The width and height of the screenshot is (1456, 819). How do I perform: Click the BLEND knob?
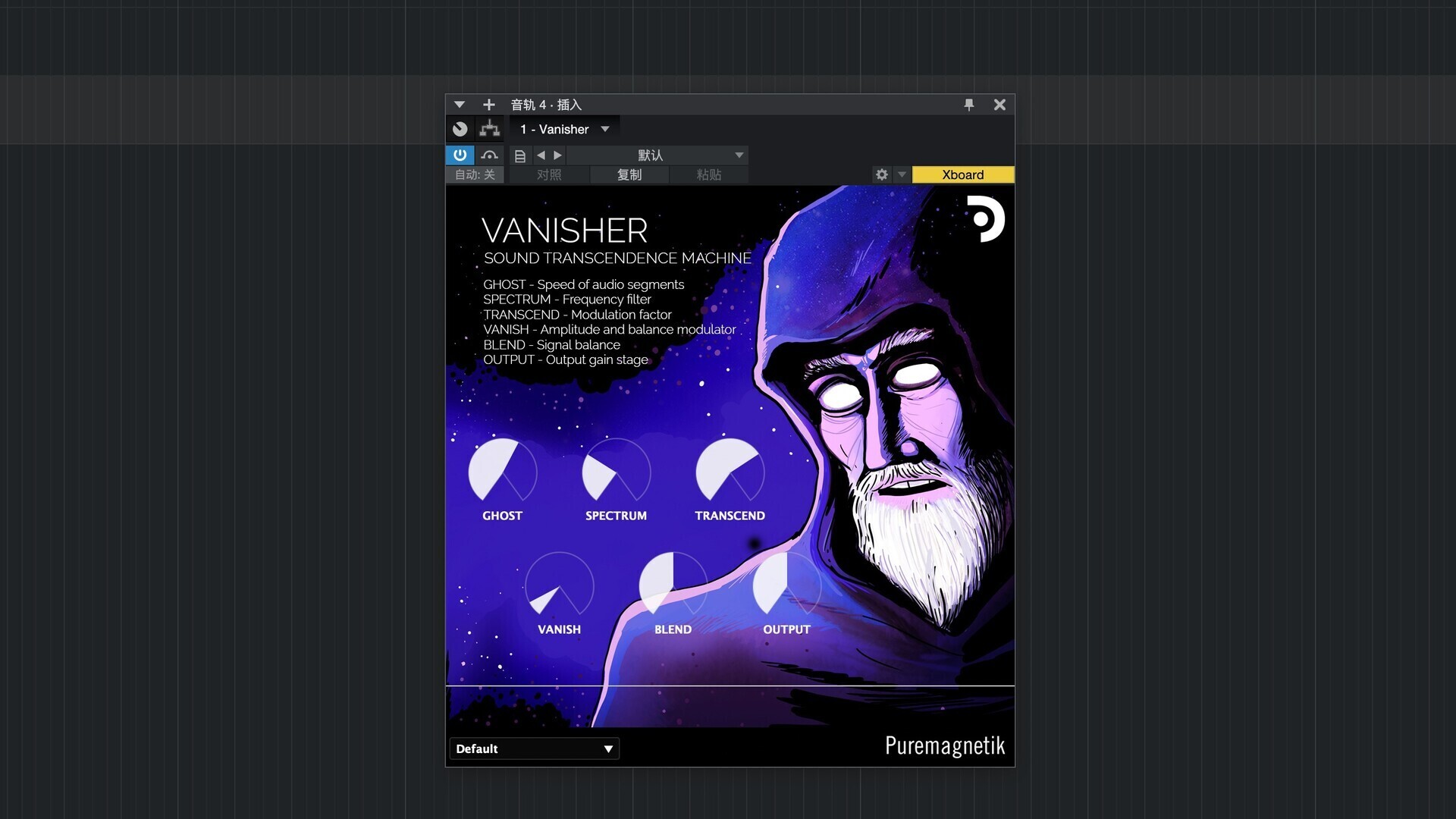pos(673,584)
